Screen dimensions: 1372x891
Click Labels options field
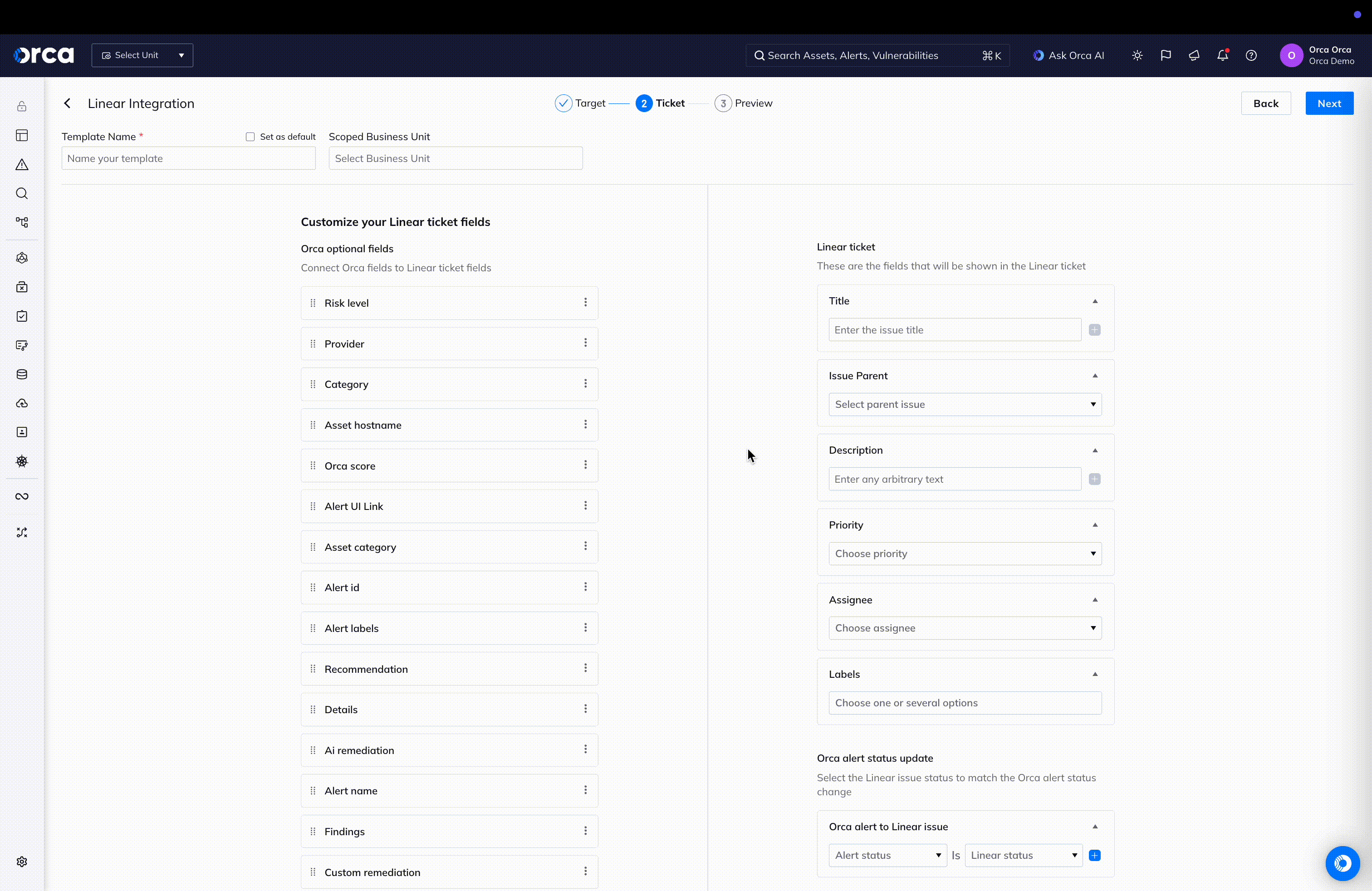tap(965, 703)
